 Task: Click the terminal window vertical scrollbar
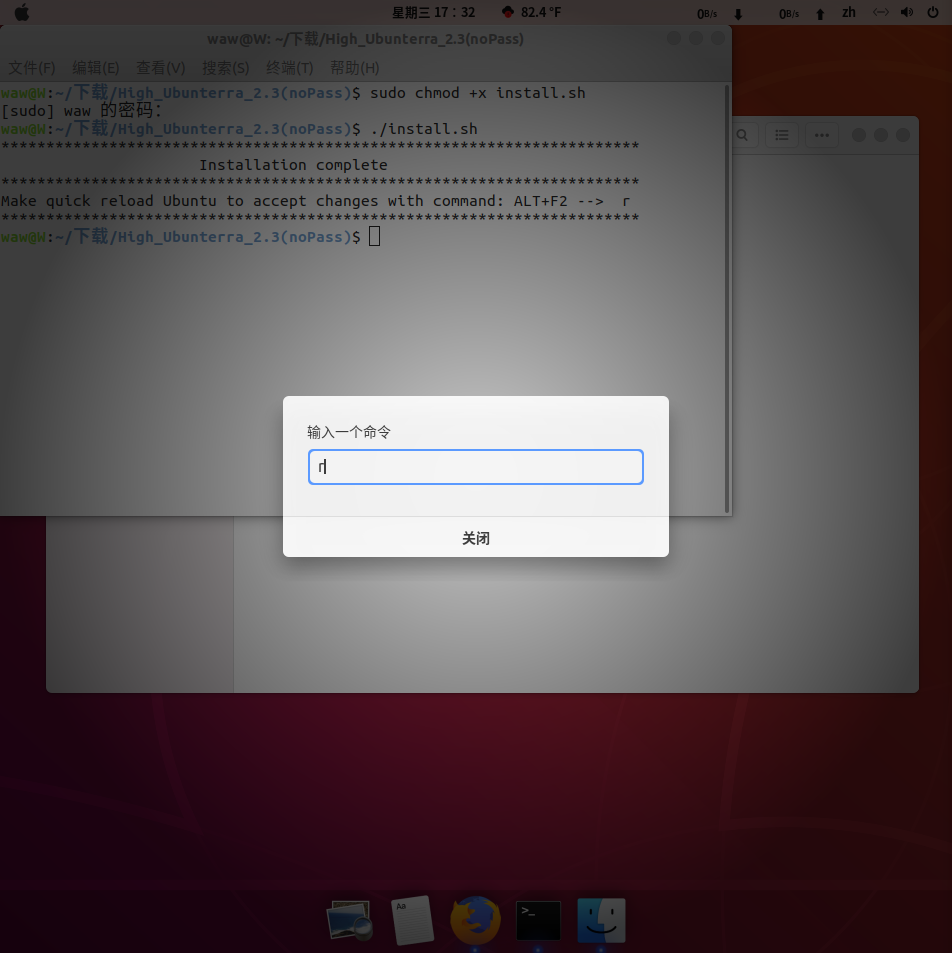[727, 300]
